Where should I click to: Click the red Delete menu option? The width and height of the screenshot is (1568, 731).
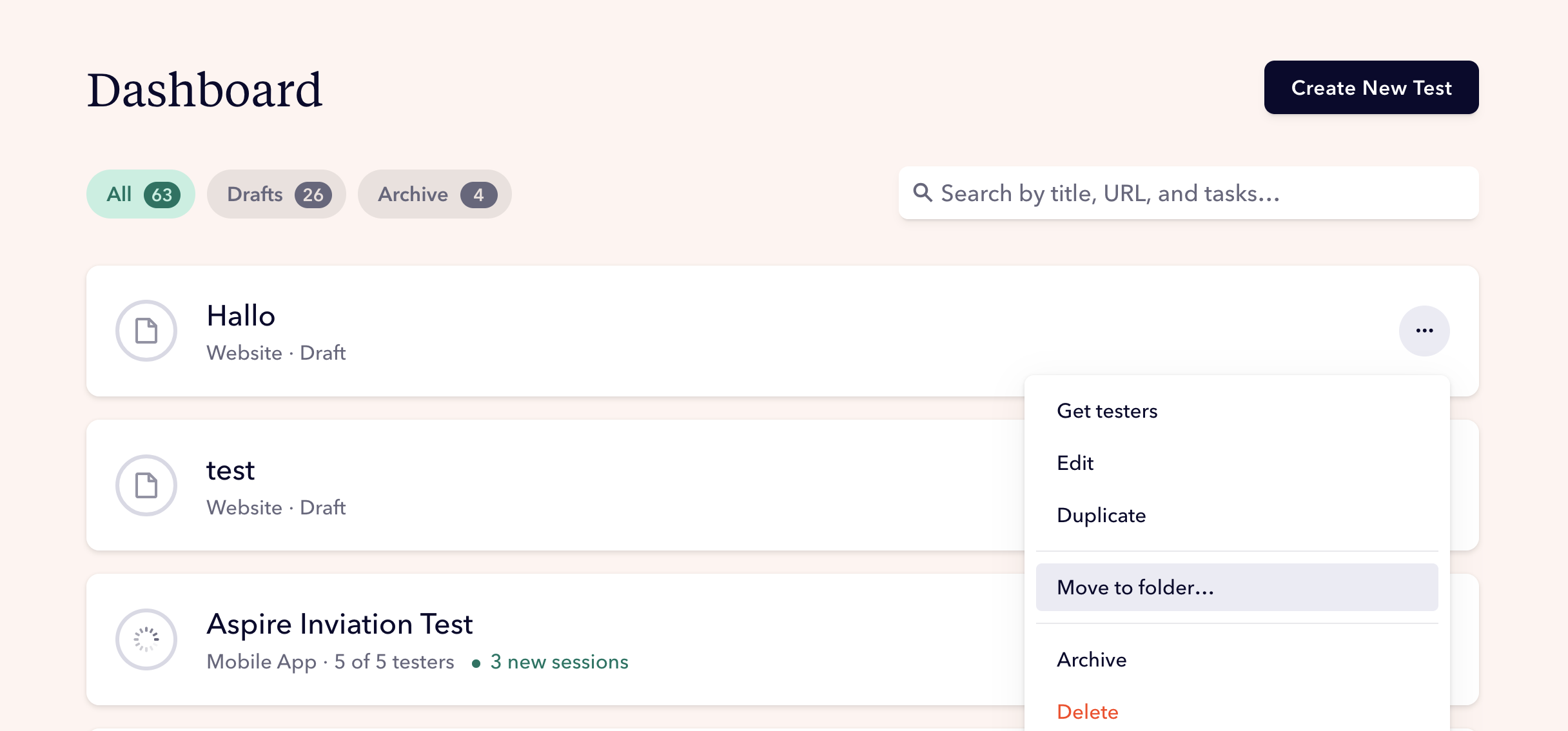click(x=1087, y=712)
